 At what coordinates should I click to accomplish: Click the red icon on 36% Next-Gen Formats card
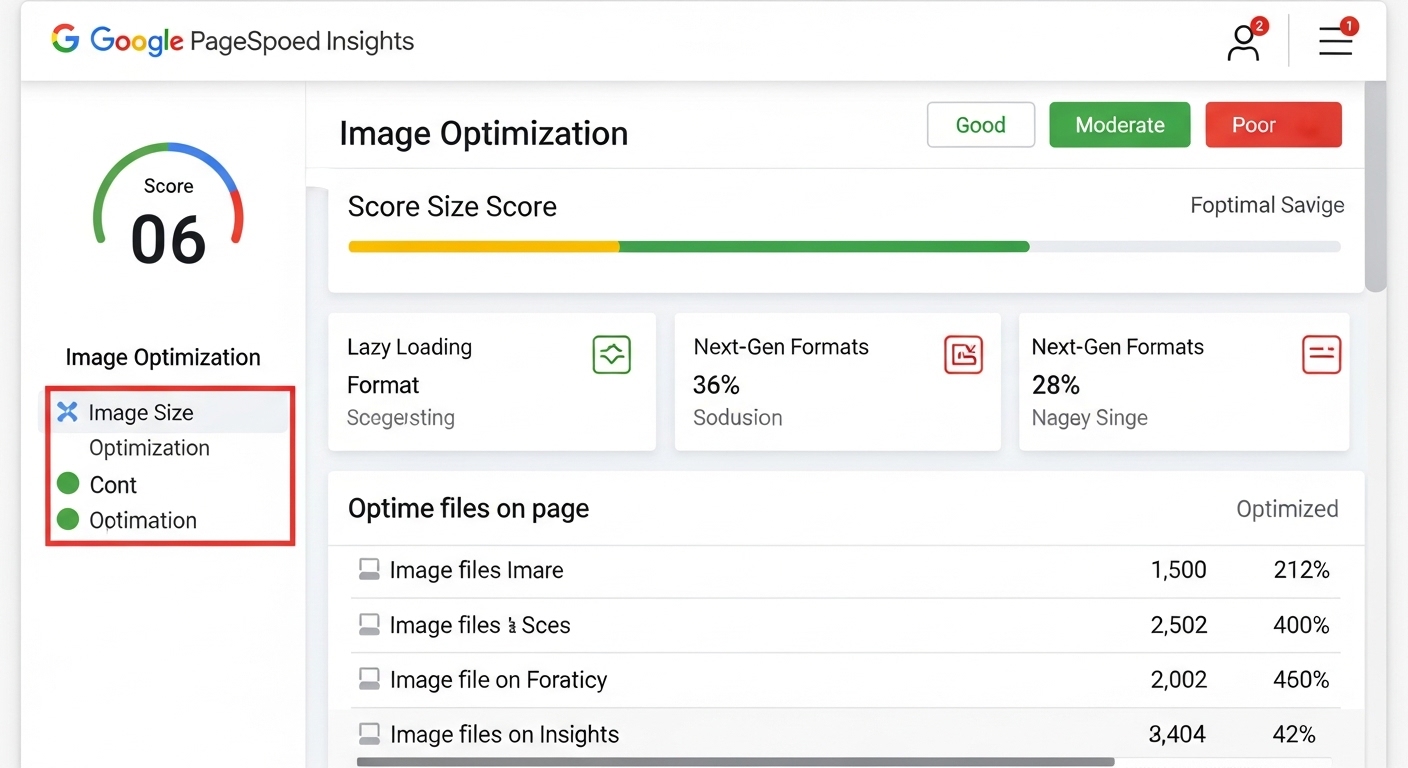[x=963, y=354]
